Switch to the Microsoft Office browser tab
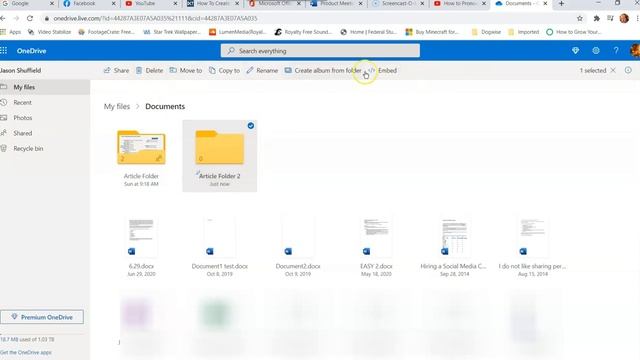This screenshot has width=640, height=360. pyautogui.click(x=275, y=3)
